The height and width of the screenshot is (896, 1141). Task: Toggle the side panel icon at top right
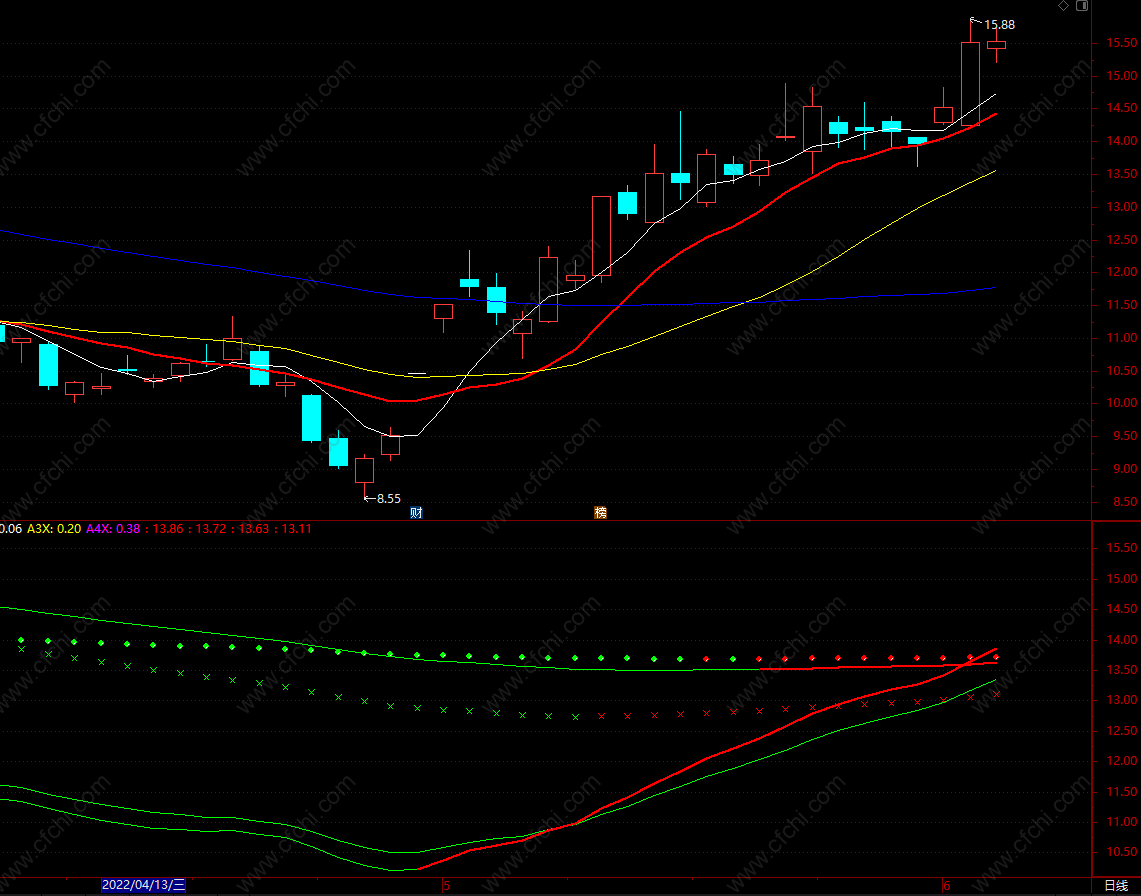pyautogui.click(x=1082, y=6)
